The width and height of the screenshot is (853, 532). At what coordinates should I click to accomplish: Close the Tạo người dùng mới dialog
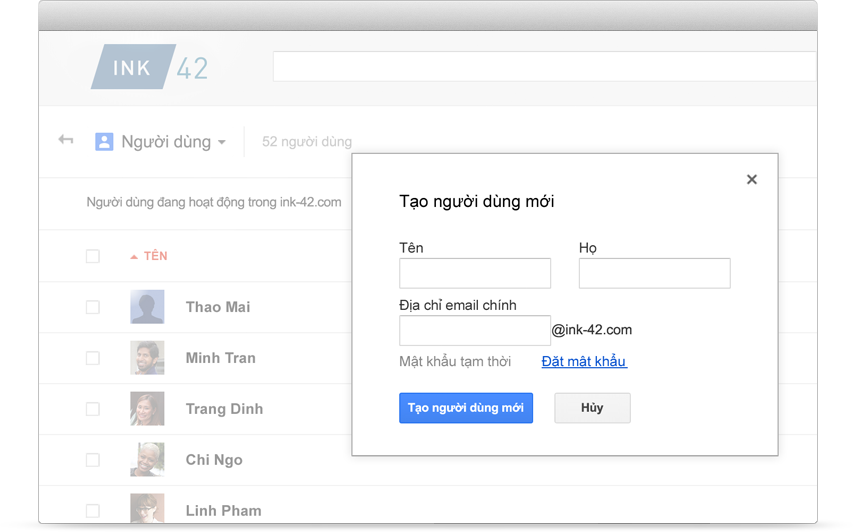[751, 180]
